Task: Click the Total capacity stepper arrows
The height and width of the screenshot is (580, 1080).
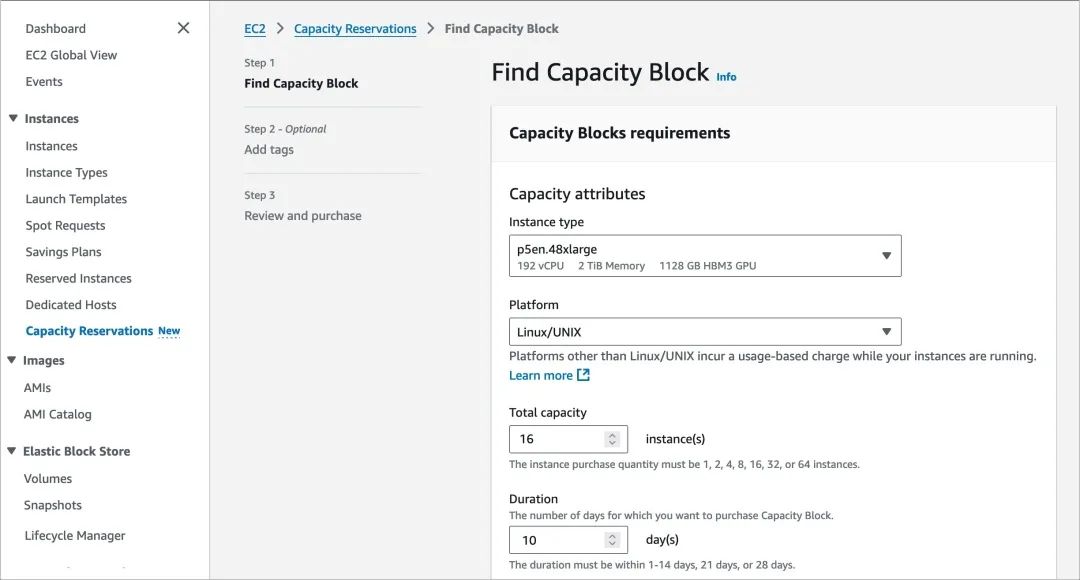Action: click(612, 439)
